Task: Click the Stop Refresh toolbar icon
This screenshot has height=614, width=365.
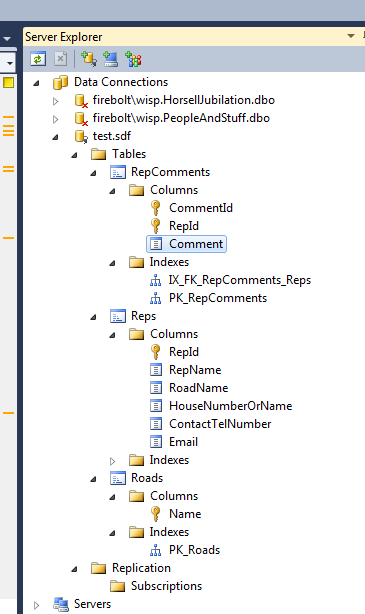Action: click(x=60, y=60)
